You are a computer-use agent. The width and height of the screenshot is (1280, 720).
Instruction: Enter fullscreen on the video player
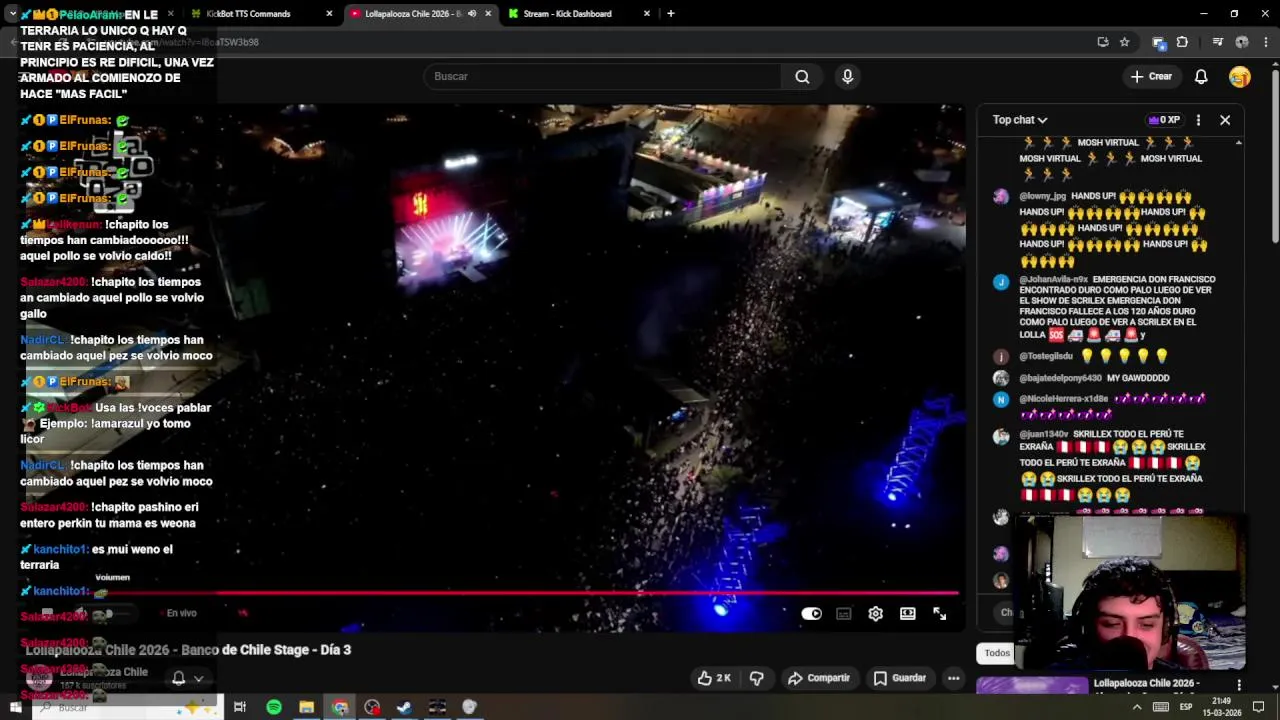939,614
